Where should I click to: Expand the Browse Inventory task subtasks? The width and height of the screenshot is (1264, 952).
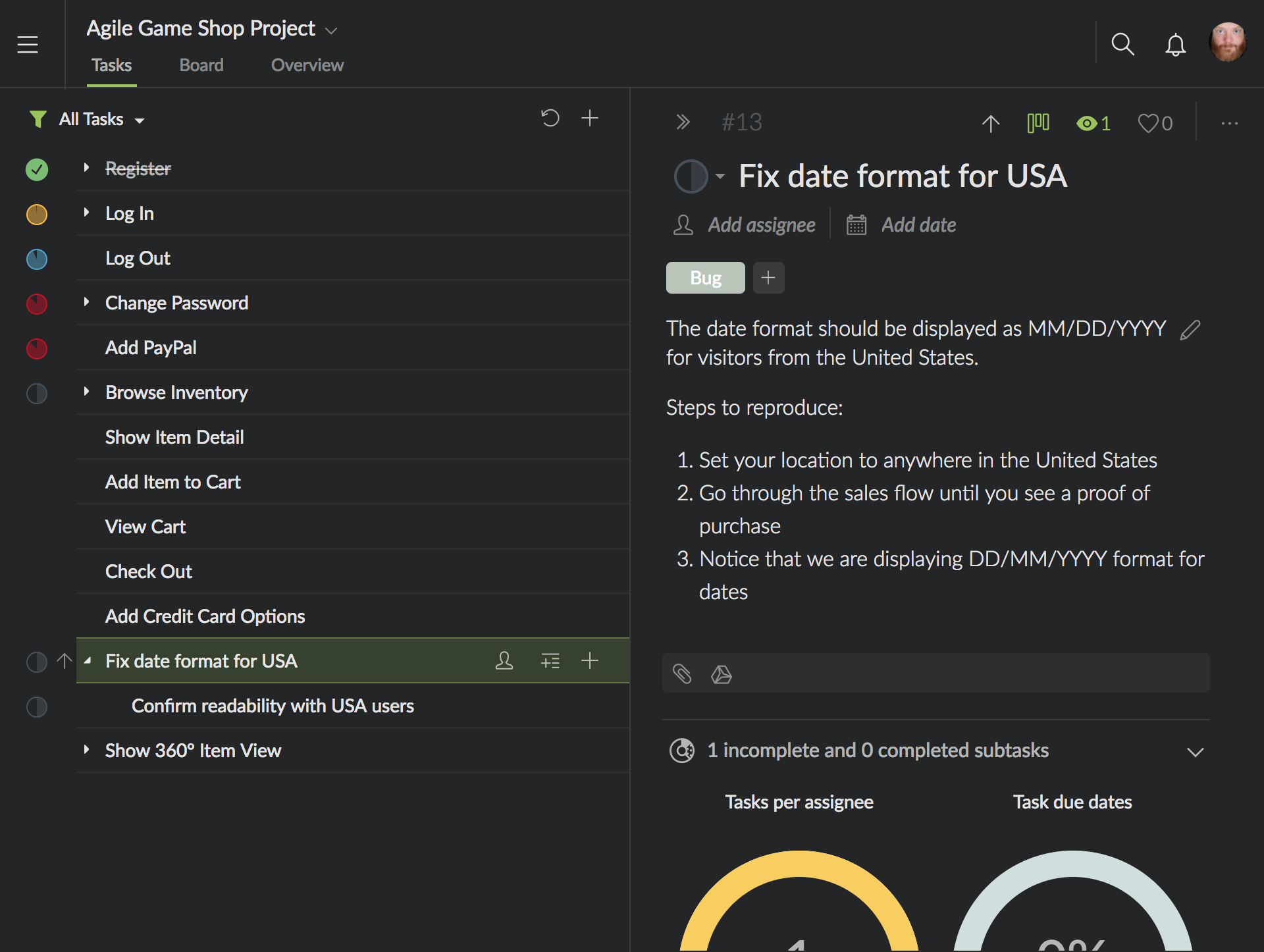point(87,391)
